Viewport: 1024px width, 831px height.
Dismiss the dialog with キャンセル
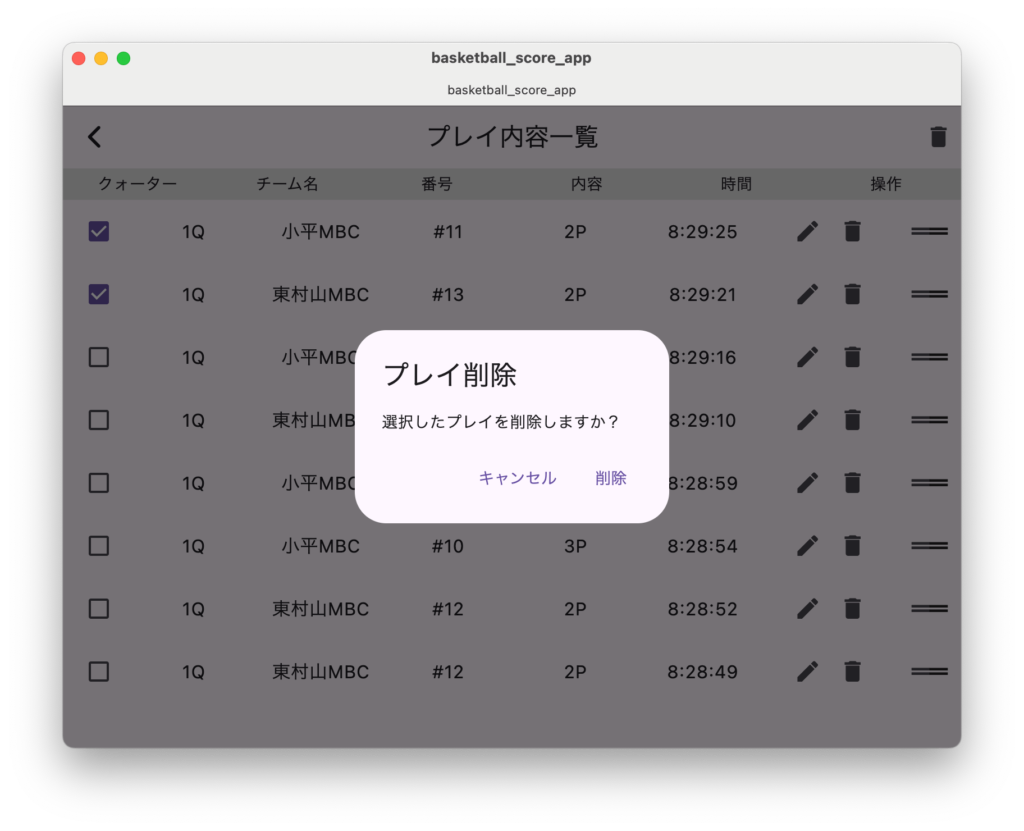click(x=517, y=478)
